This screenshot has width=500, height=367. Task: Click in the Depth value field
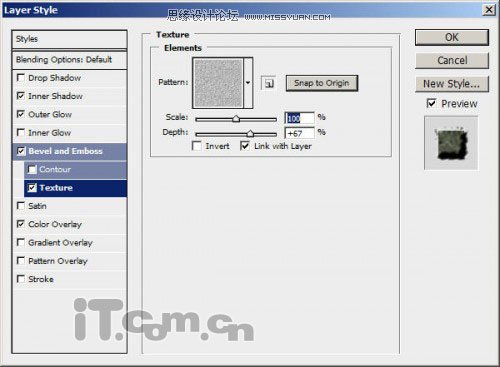[x=299, y=133]
